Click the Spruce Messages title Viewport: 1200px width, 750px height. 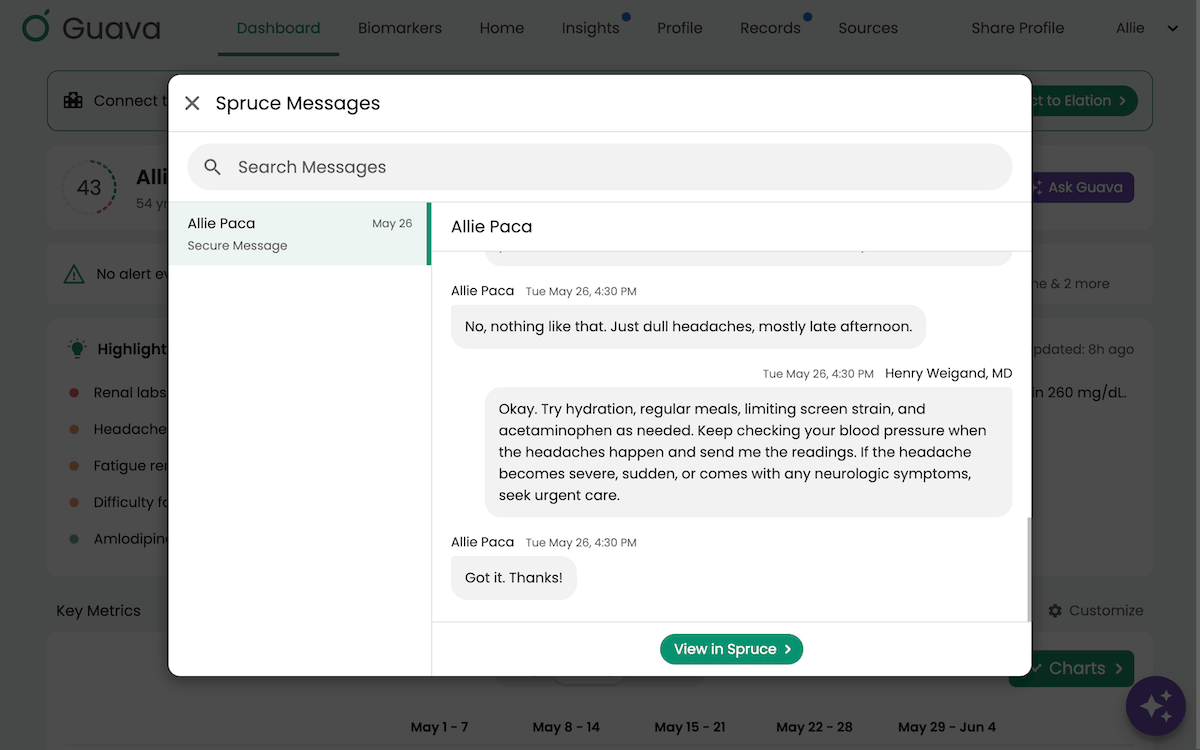pyautogui.click(x=298, y=103)
